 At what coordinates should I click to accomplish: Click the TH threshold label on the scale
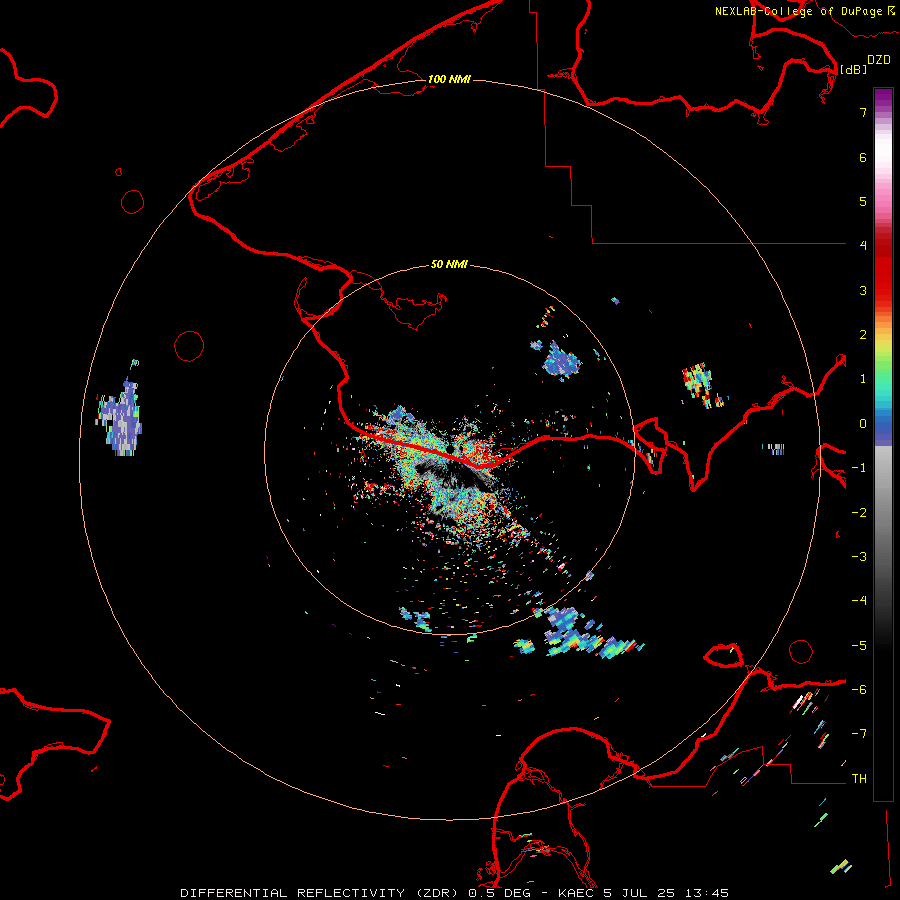pos(859,779)
